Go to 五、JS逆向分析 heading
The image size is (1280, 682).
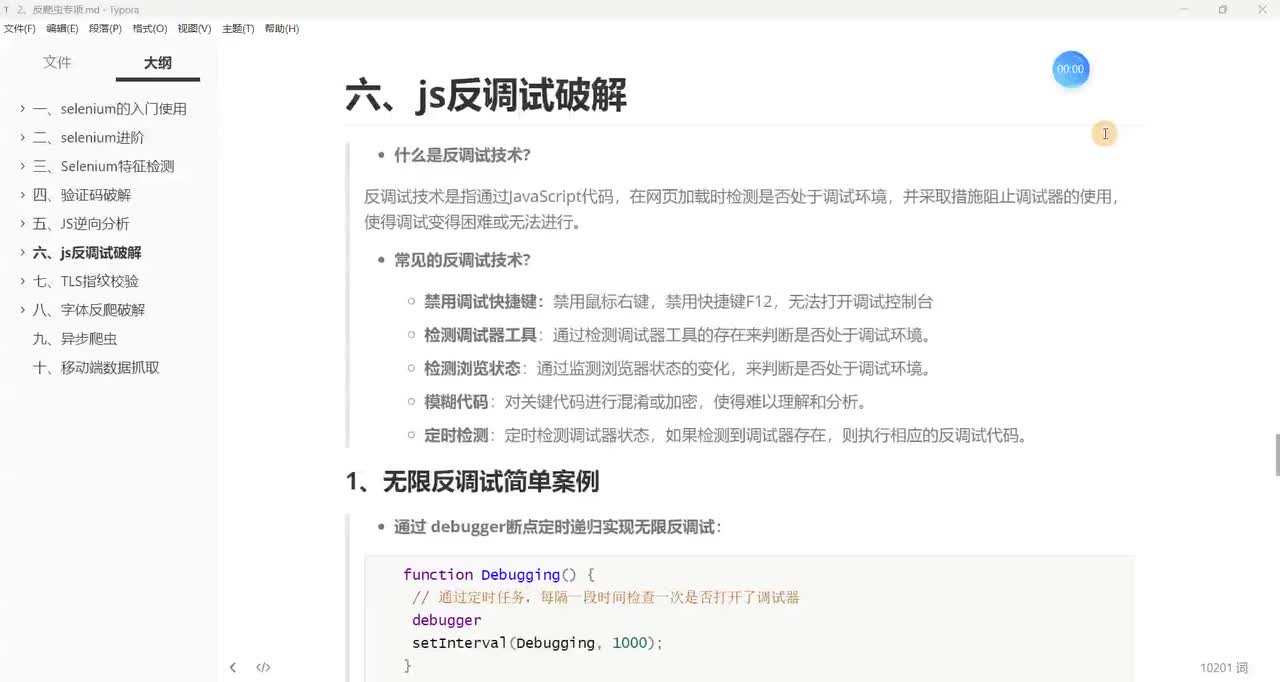coord(81,224)
